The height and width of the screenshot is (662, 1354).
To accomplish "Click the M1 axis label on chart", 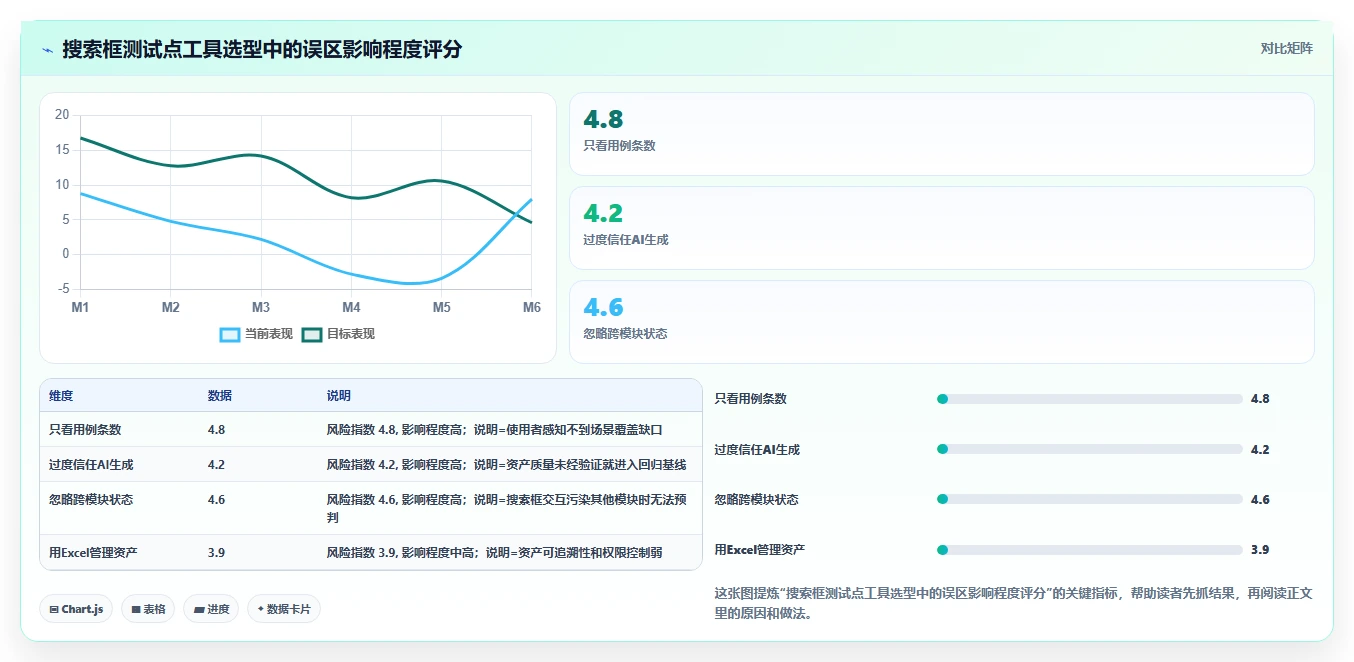I will 80,308.
